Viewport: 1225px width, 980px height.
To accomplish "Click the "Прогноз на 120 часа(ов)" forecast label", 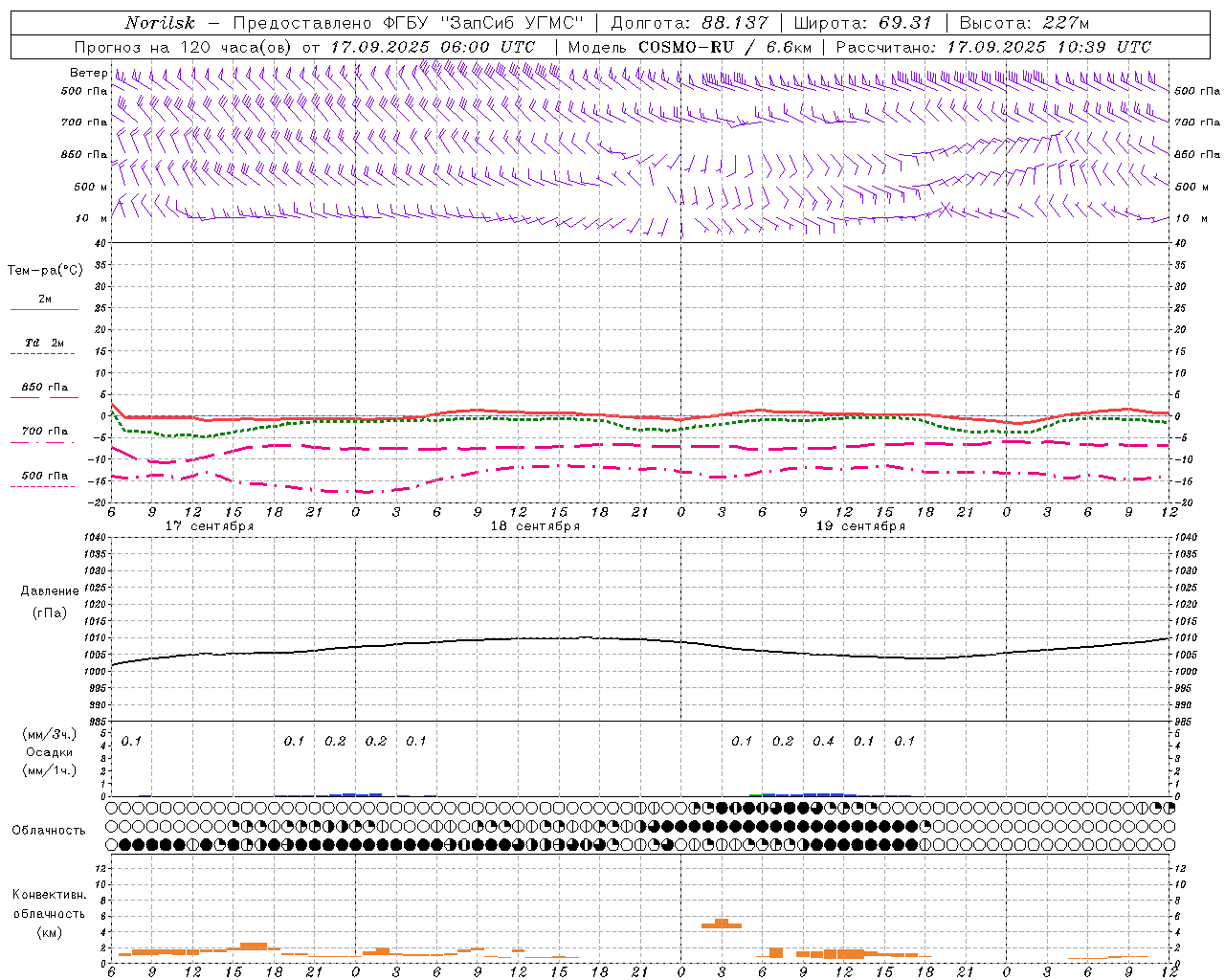I will pyautogui.click(x=185, y=47).
